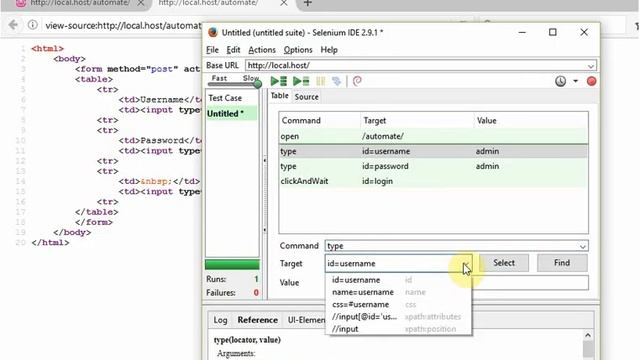Click the Find button

point(562,263)
